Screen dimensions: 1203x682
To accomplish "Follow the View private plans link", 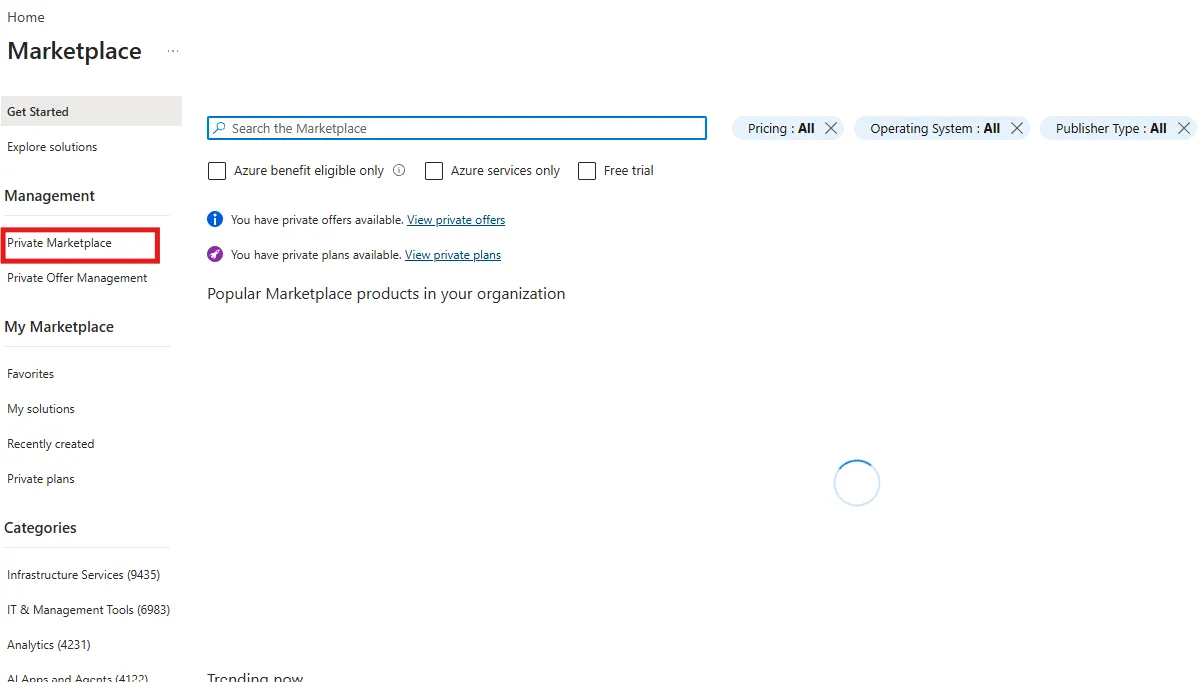I will (453, 255).
